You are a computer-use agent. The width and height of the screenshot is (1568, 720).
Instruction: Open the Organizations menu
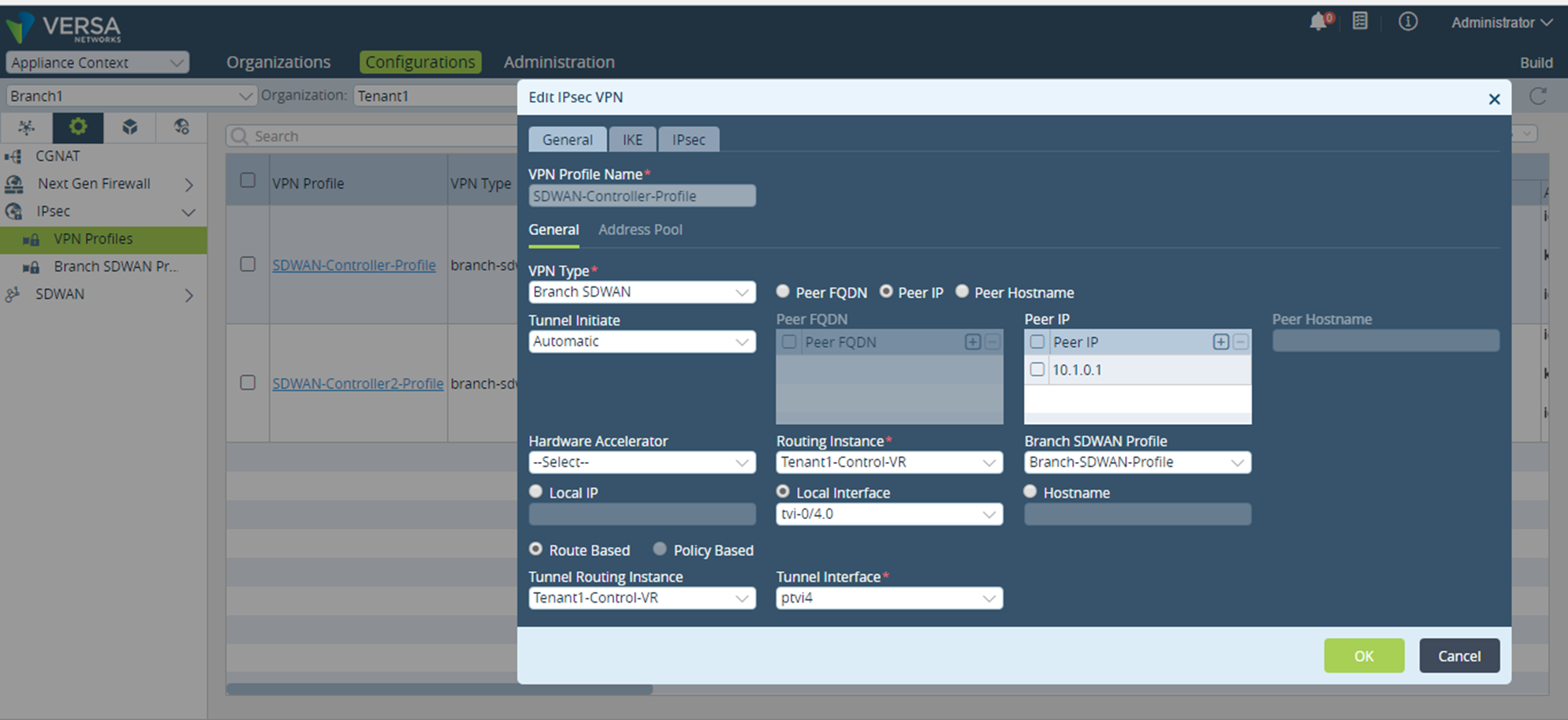click(x=278, y=62)
